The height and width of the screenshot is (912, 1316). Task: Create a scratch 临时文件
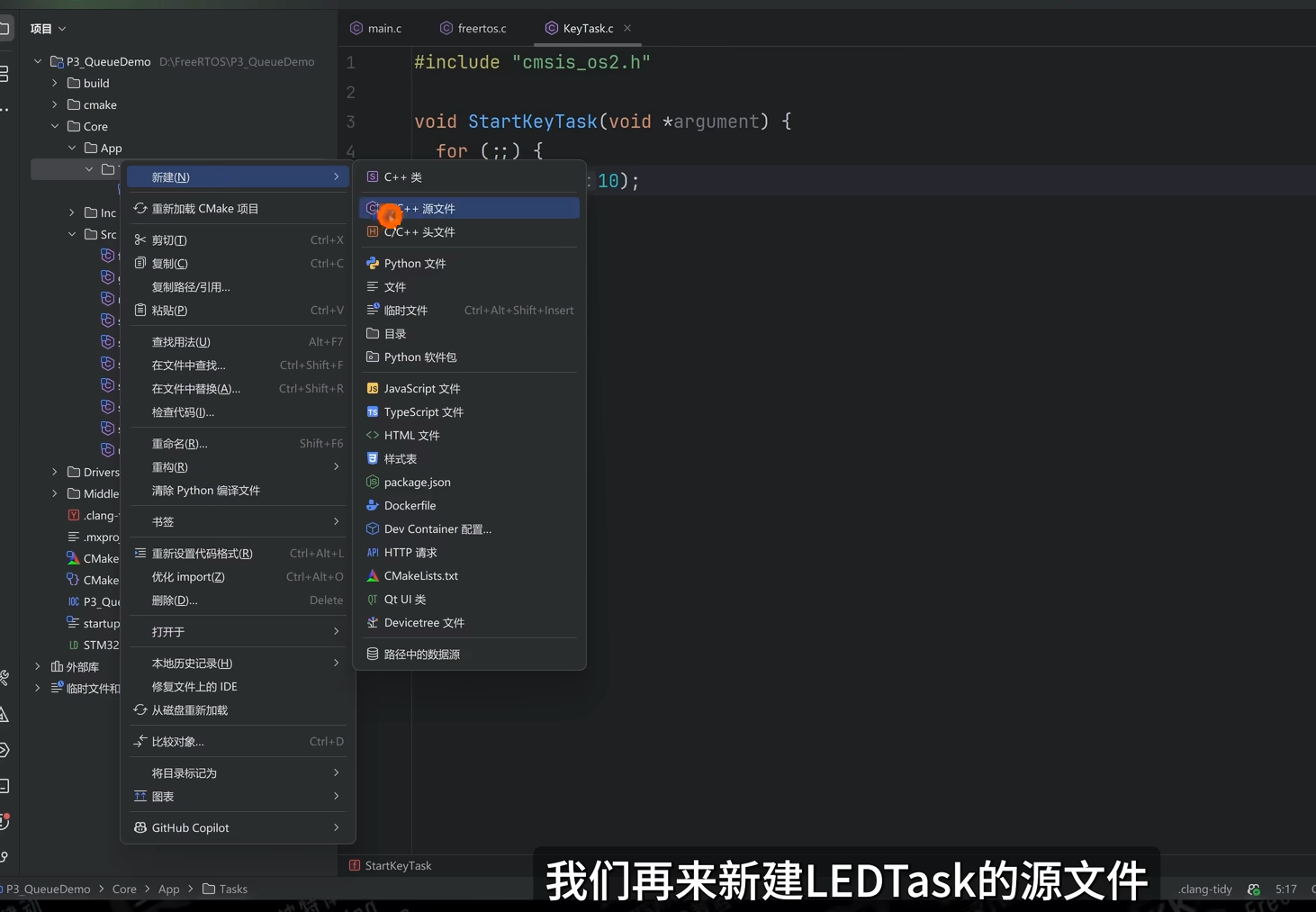pyautogui.click(x=469, y=310)
